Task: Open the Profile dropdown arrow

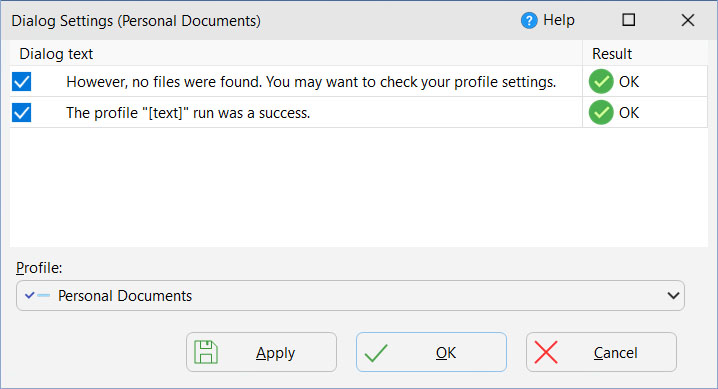Action: click(673, 296)
